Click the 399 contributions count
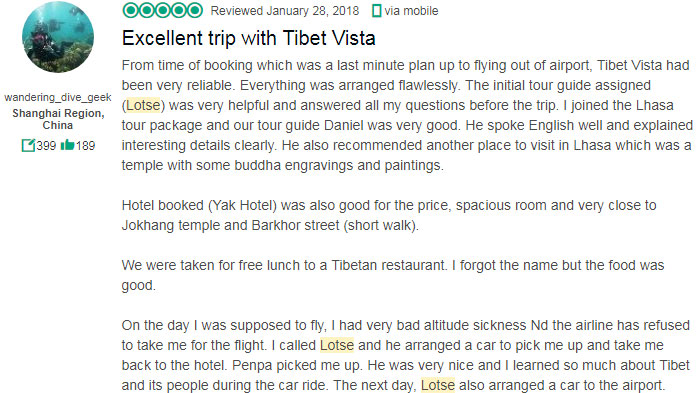This screenshot has height=393, width=700. (46, 146)
